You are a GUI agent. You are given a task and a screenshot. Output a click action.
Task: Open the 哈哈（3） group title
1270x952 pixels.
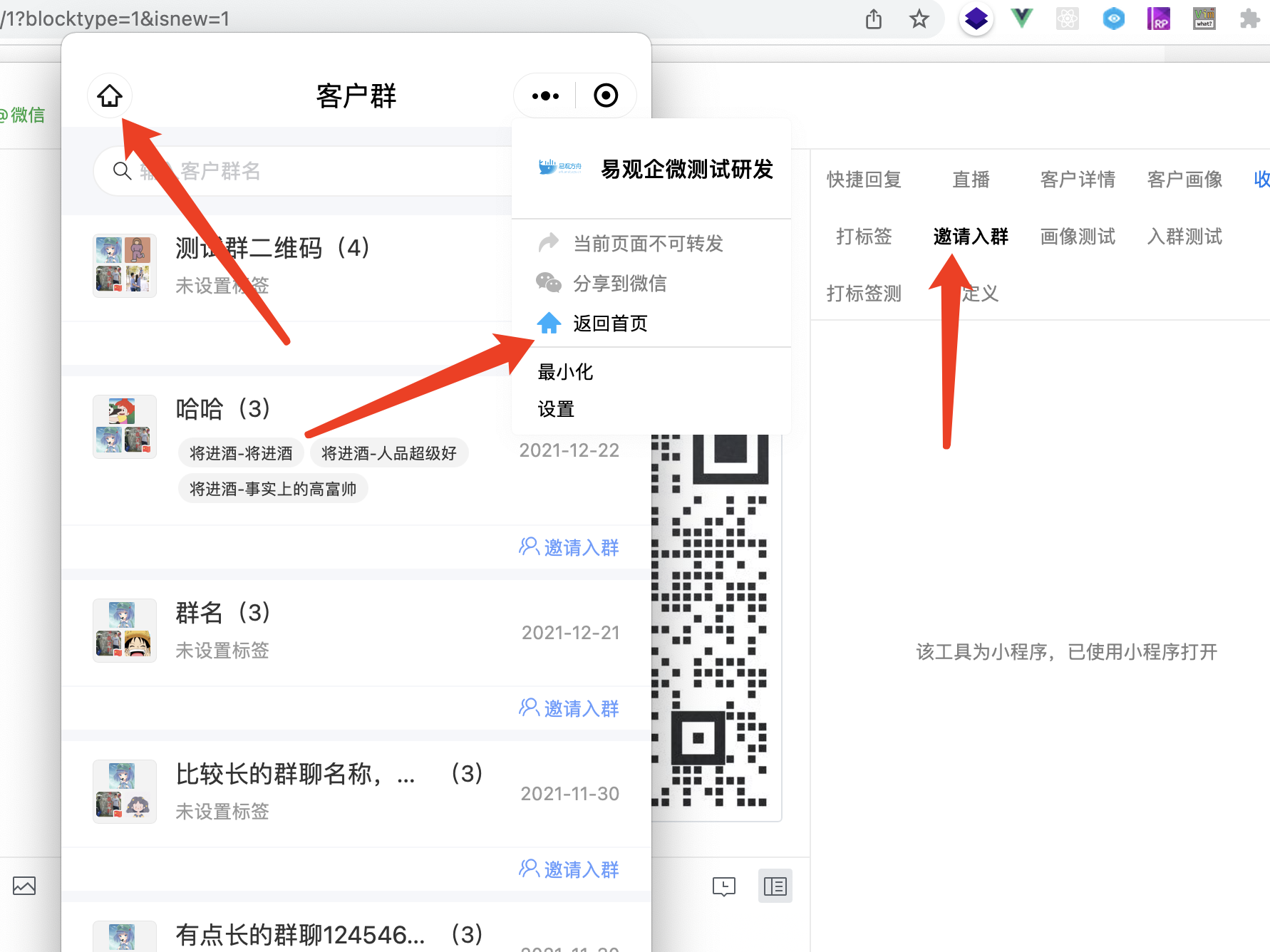point(223,409)
